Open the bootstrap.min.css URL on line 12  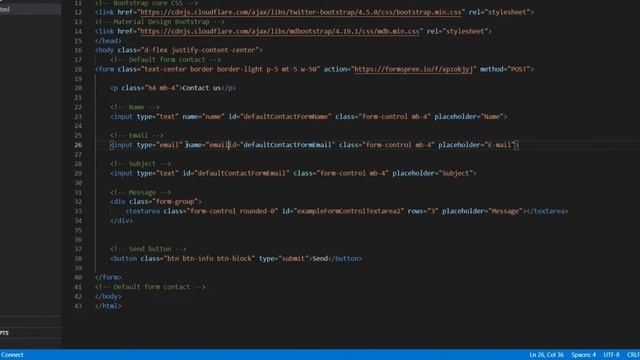pyautogui.click(x=301, y=12)
